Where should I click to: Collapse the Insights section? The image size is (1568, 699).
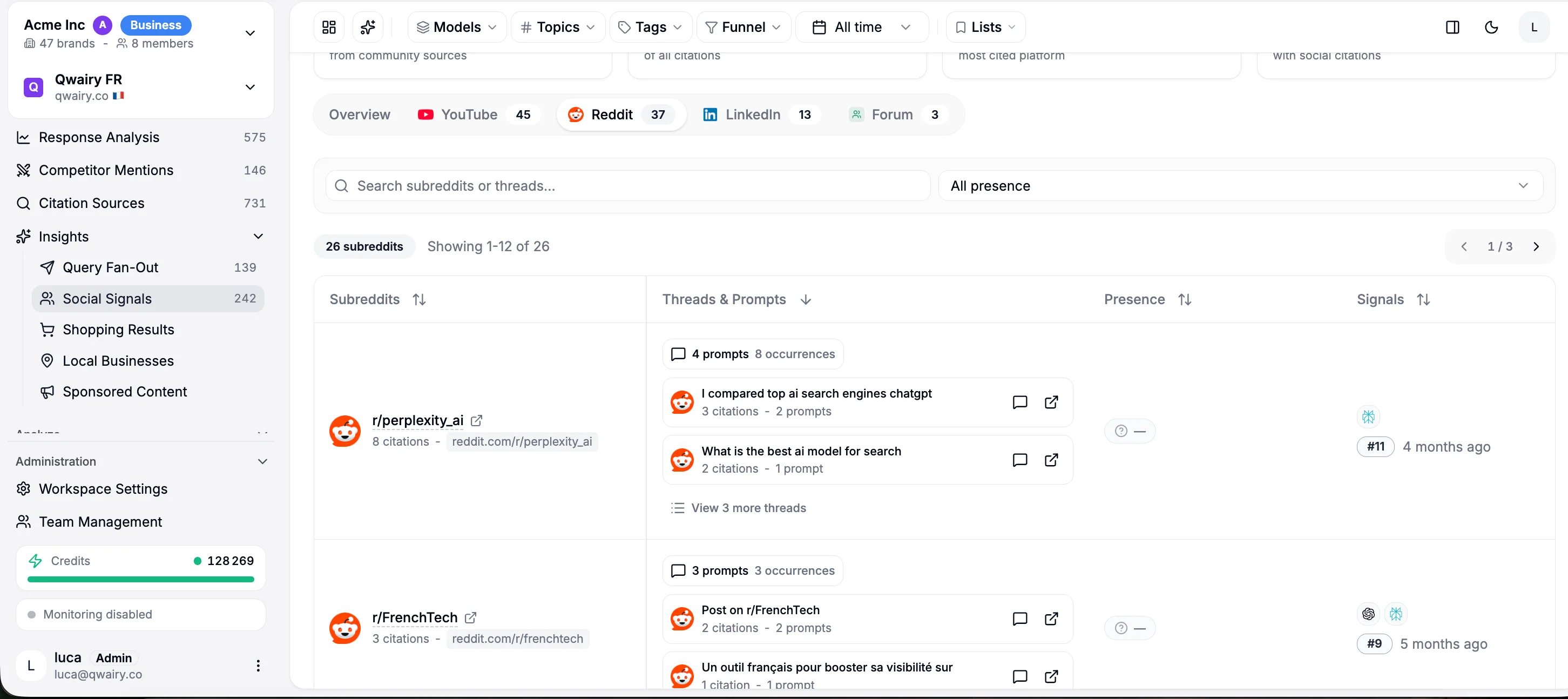coord(258,236)
